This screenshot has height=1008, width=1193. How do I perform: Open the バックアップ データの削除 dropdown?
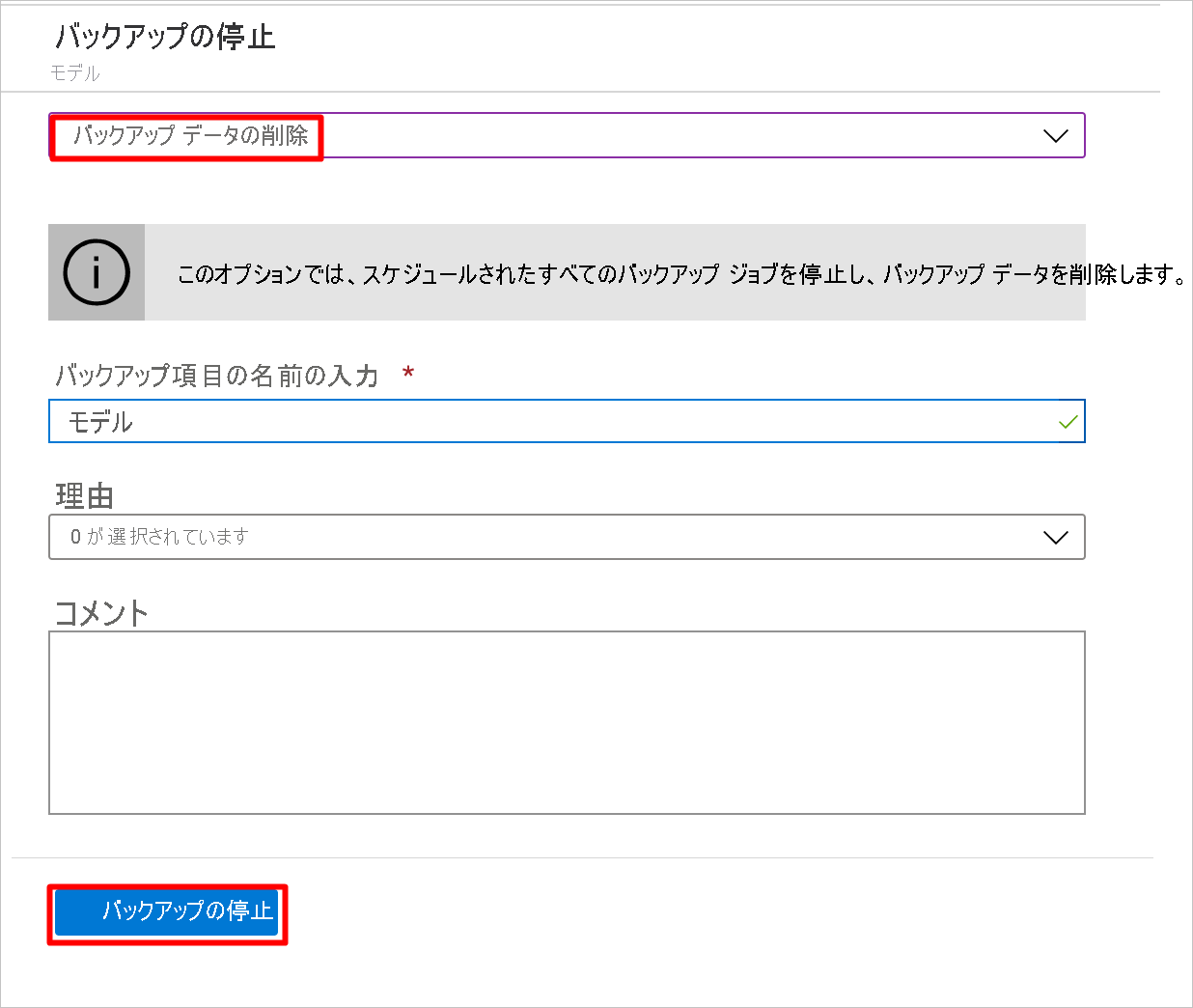[567, 135]
